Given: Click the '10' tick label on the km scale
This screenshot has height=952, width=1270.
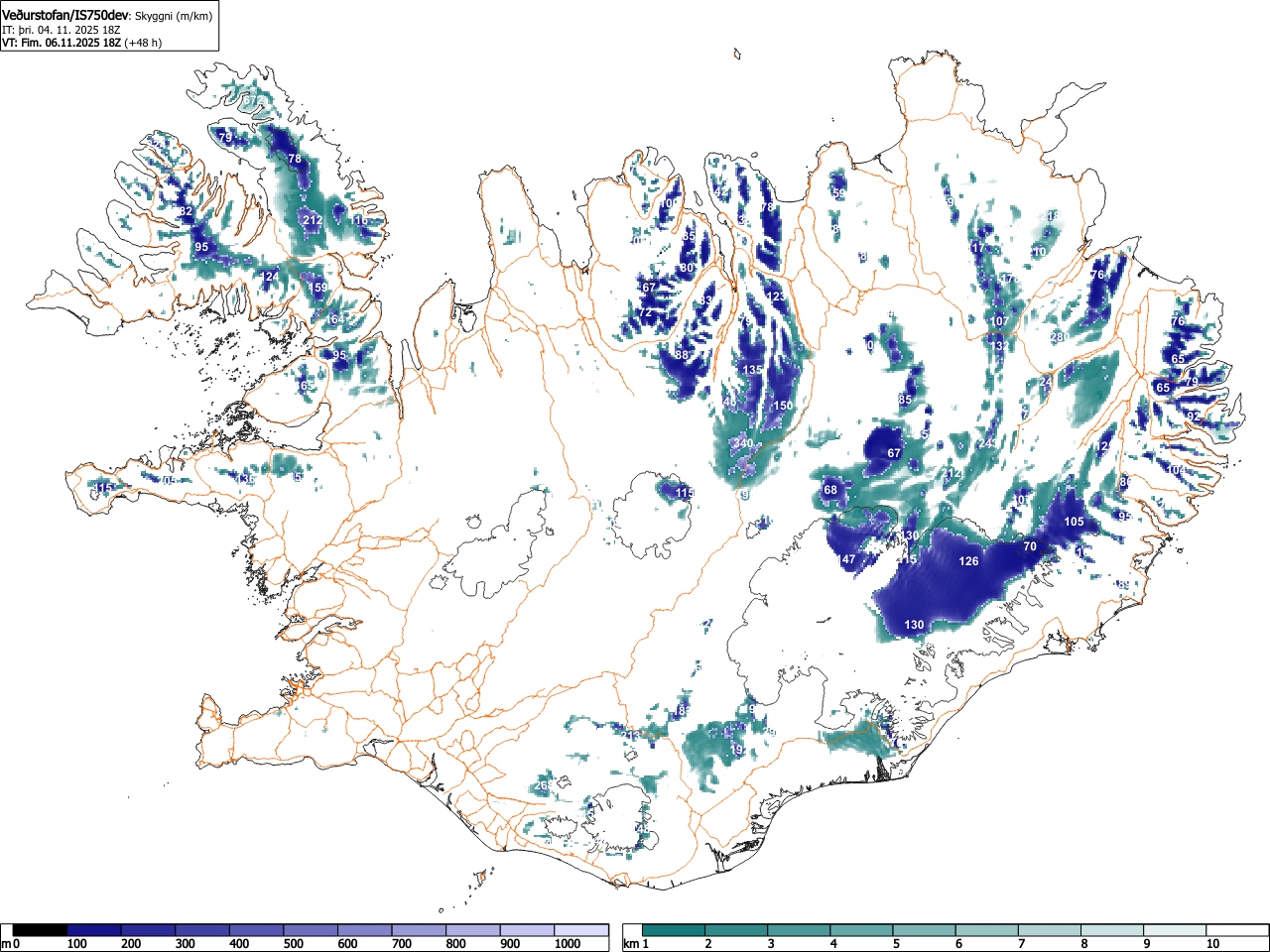Looking at the screenshot, I should click(1211, 944).
